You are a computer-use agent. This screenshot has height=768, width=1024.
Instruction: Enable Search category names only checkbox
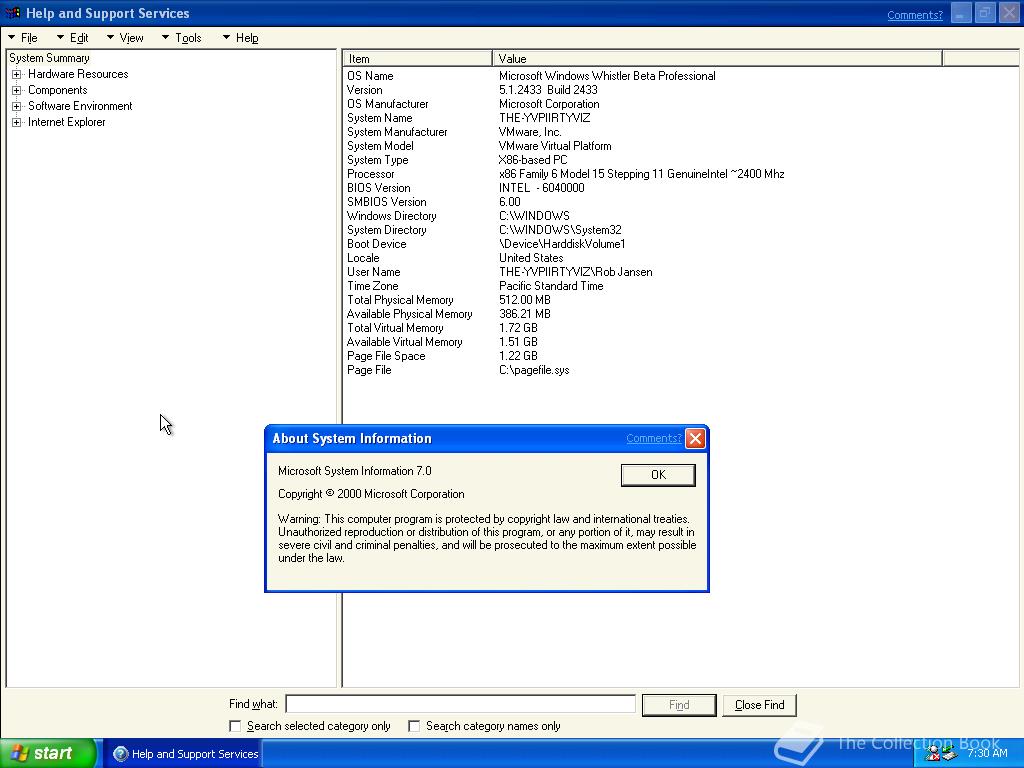click(414, 726)
